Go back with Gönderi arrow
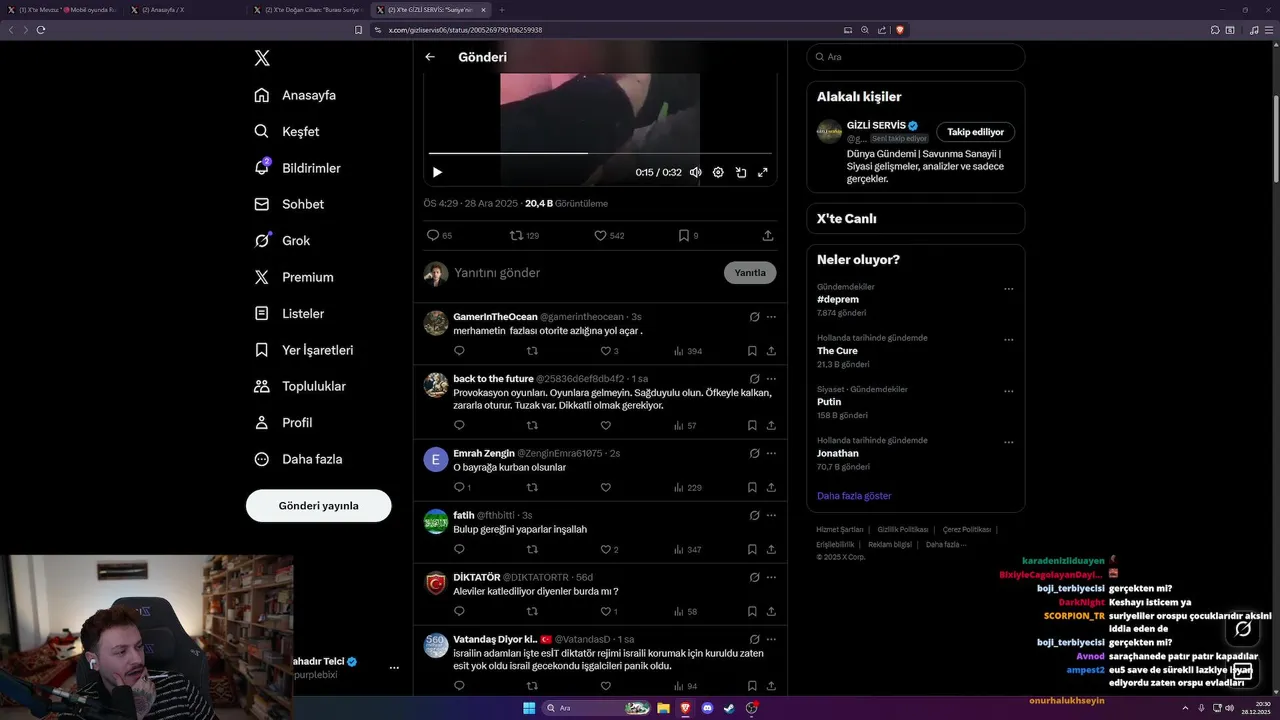 430,57
